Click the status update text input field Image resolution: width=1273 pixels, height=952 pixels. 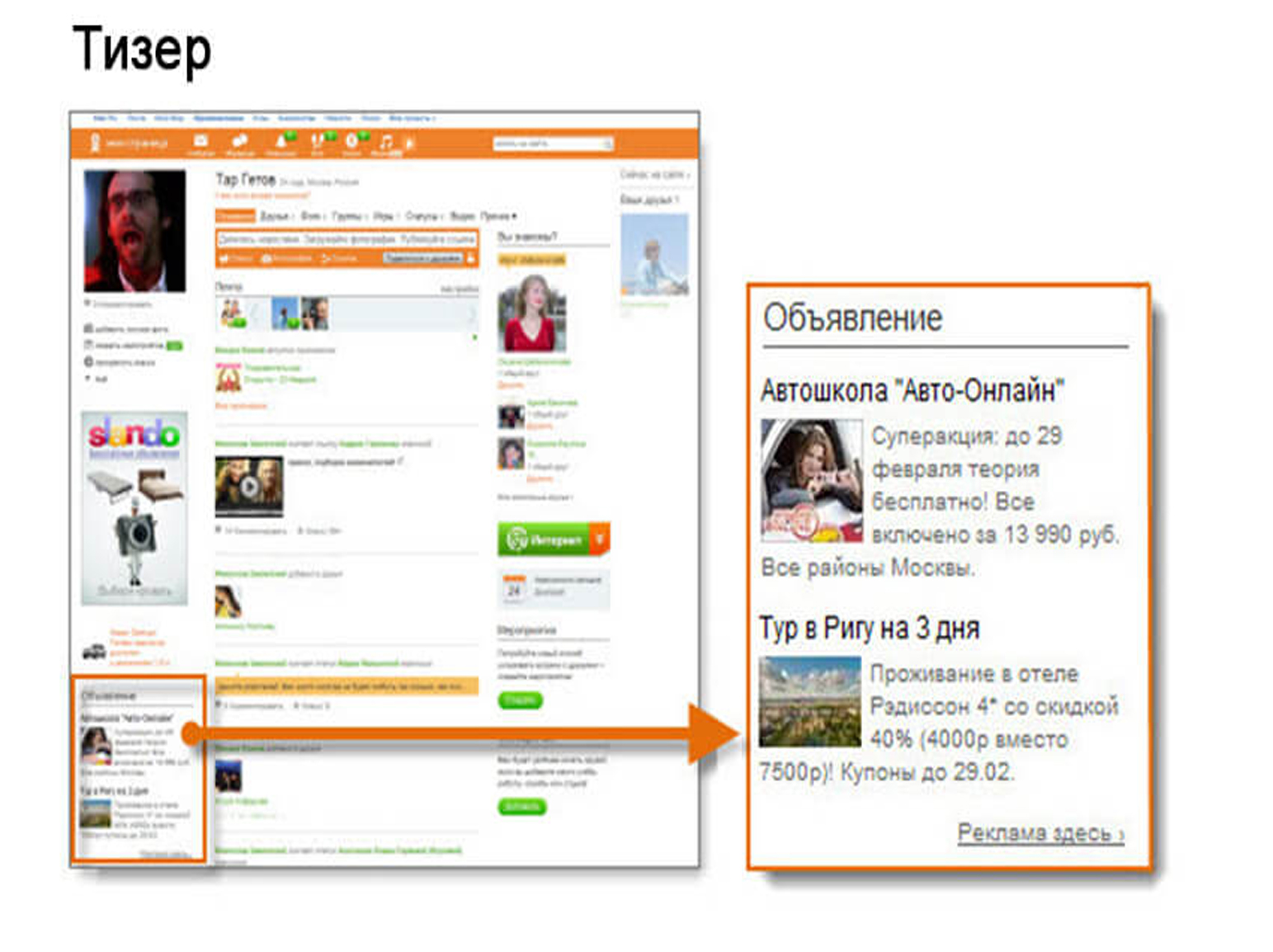346,239
